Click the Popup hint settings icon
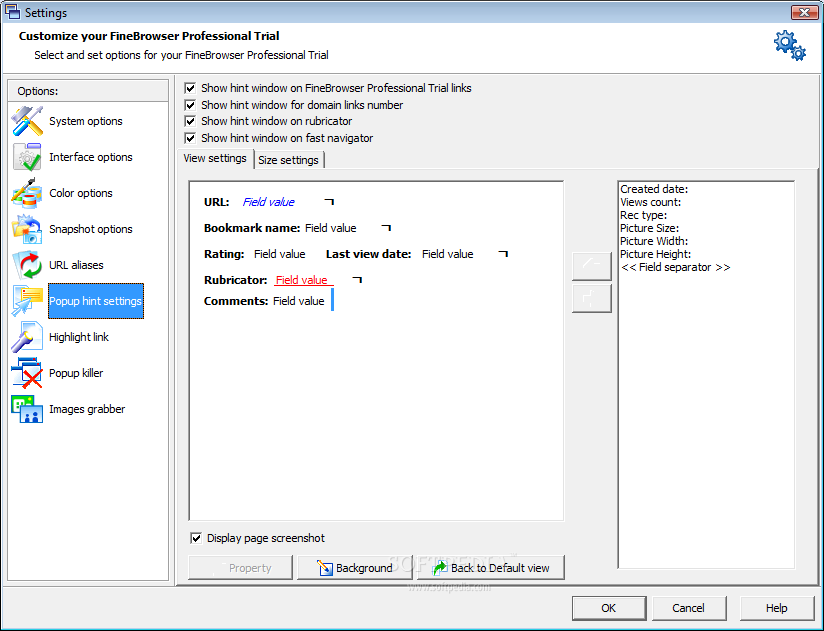Viewport: 824px width, 631px height. (x=27, y=301)
